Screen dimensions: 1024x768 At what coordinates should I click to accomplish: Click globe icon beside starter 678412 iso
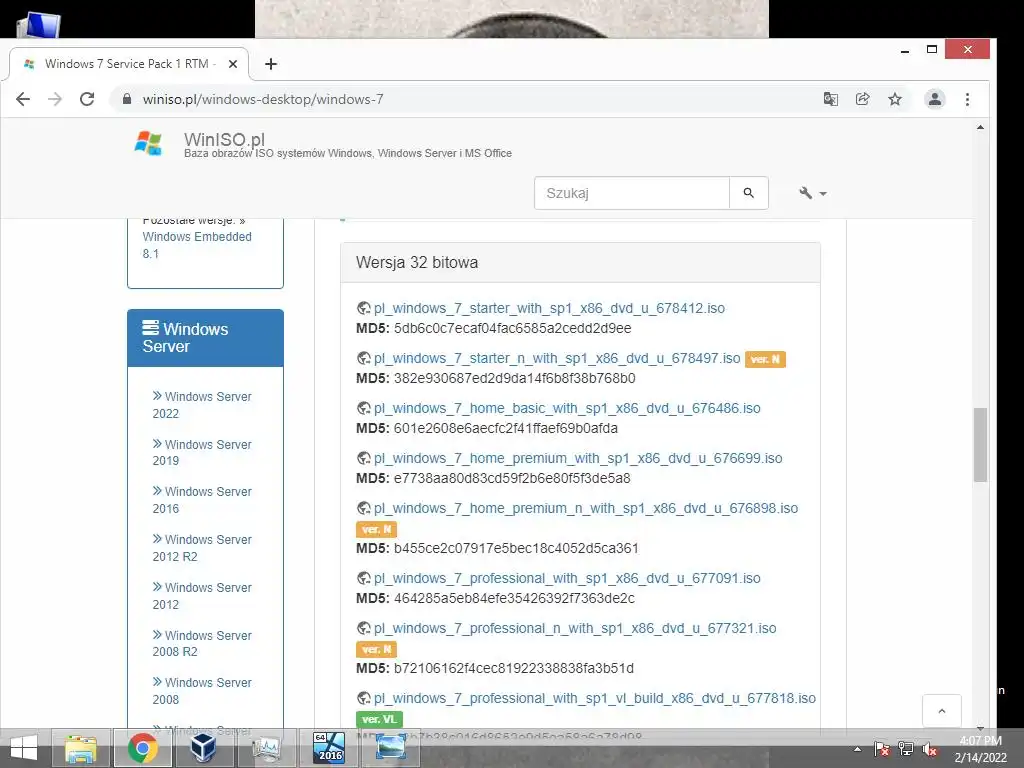[x=364, y=308]
